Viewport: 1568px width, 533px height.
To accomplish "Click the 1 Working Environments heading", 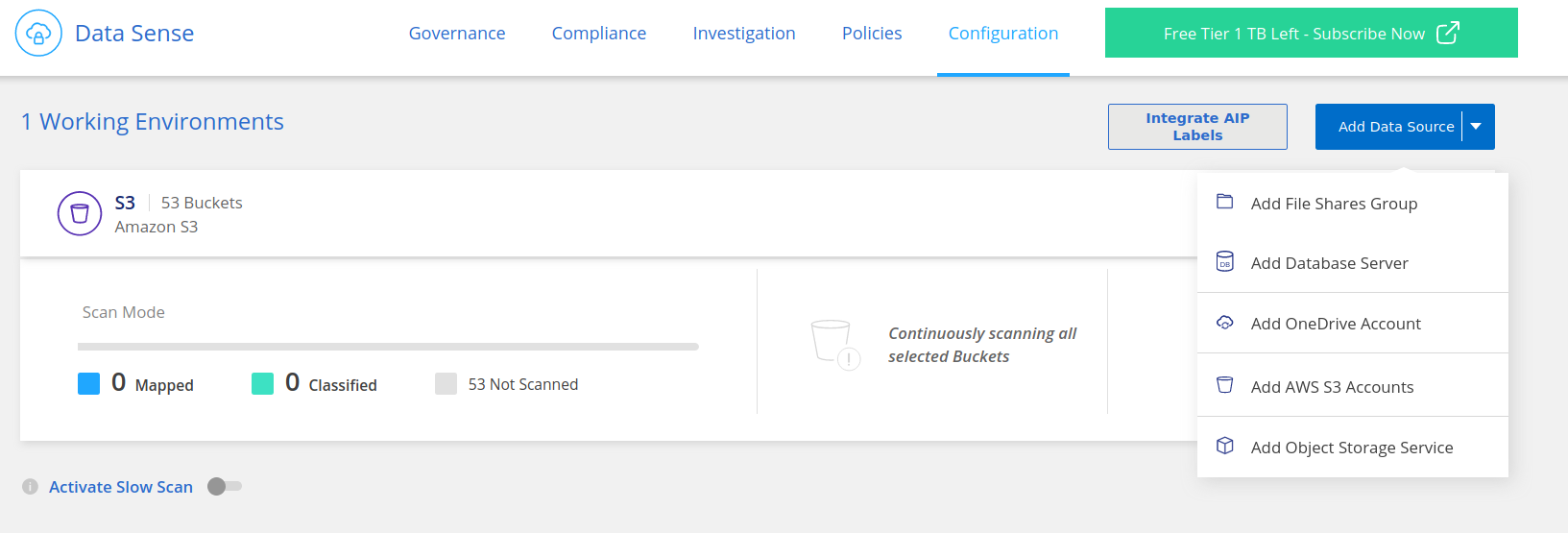I will [x=153, y=122].
